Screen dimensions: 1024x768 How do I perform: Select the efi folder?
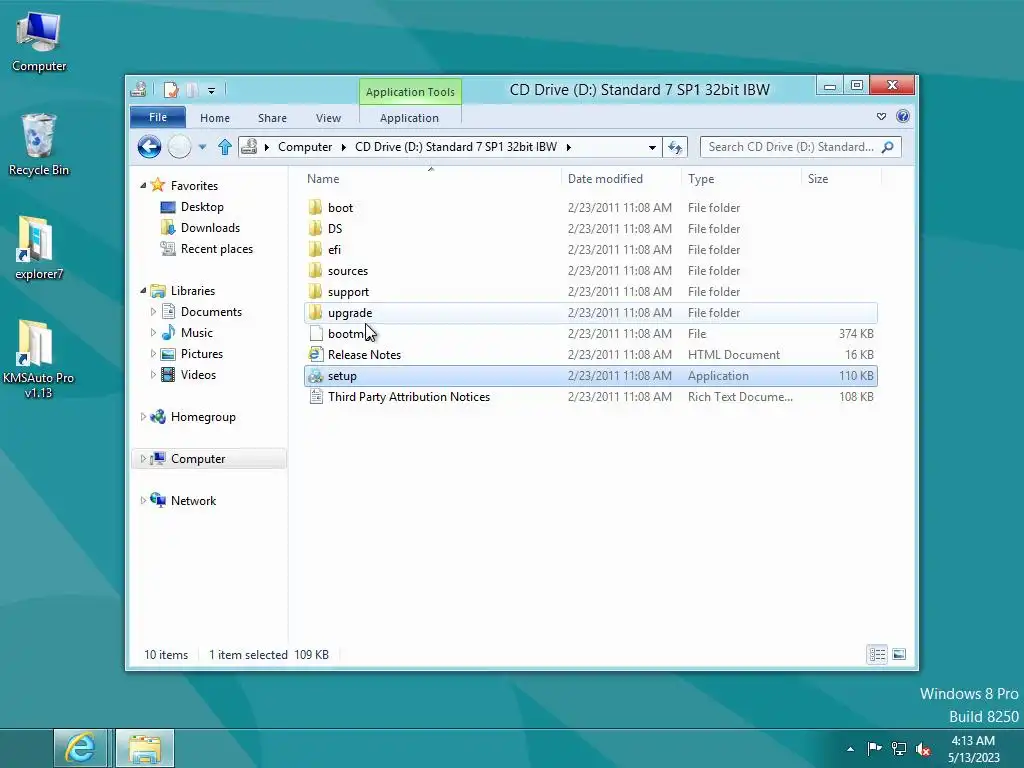point(591,249)
